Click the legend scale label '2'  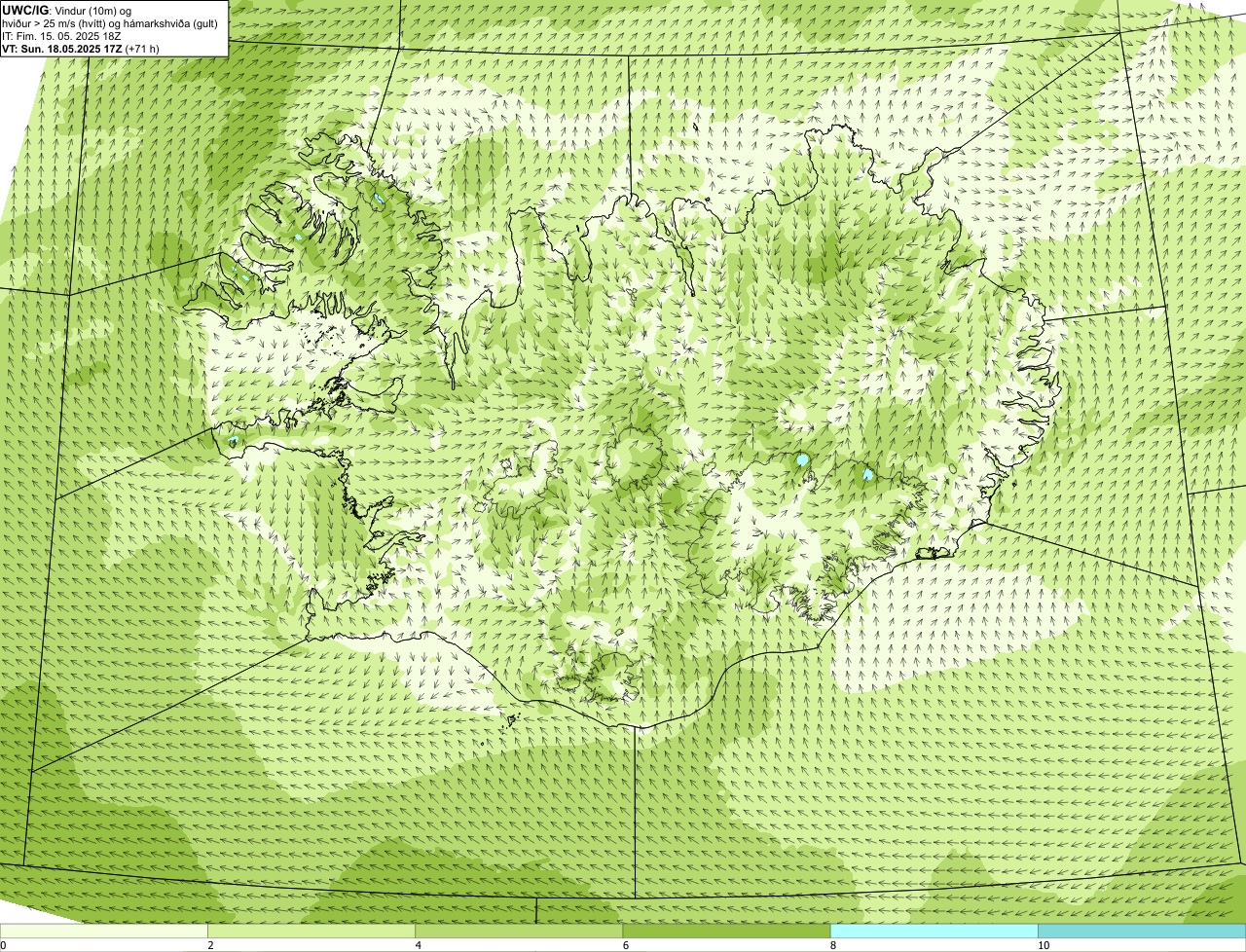(210, 945)
